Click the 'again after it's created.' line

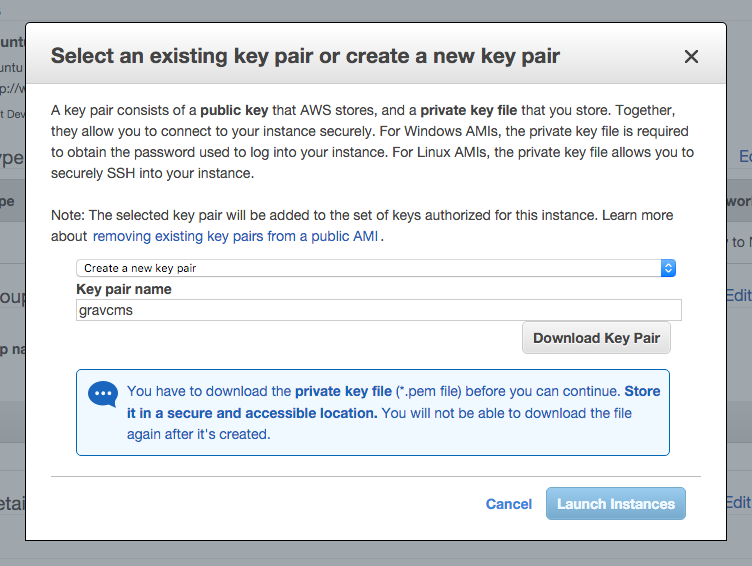point(199,435)
